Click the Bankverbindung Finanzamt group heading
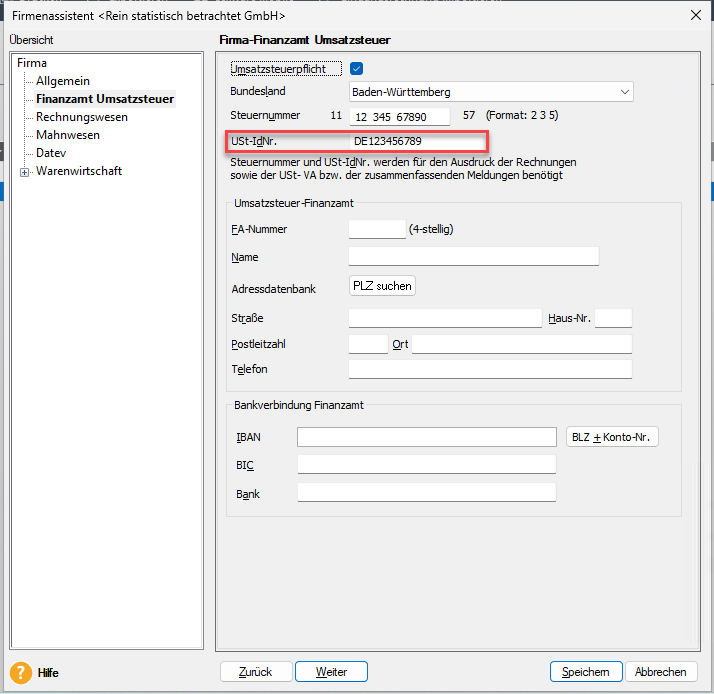The height and width of the screenshot is (694, 714). pyautogui.click(x=299, y=405)
